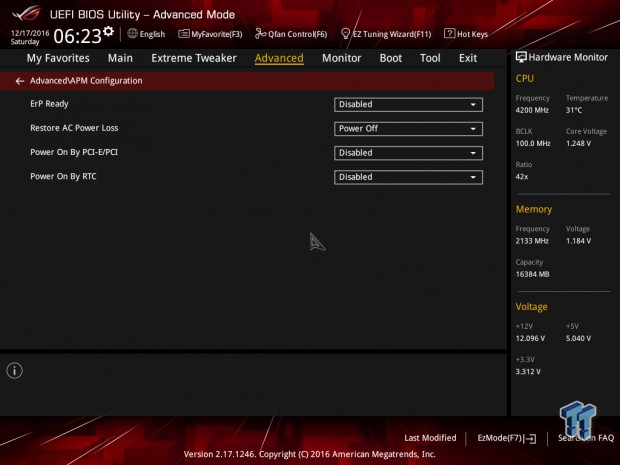Viewport: 620px width, 465px height.
Task: Select the ErP Ready label
Action: coord(49,104)
